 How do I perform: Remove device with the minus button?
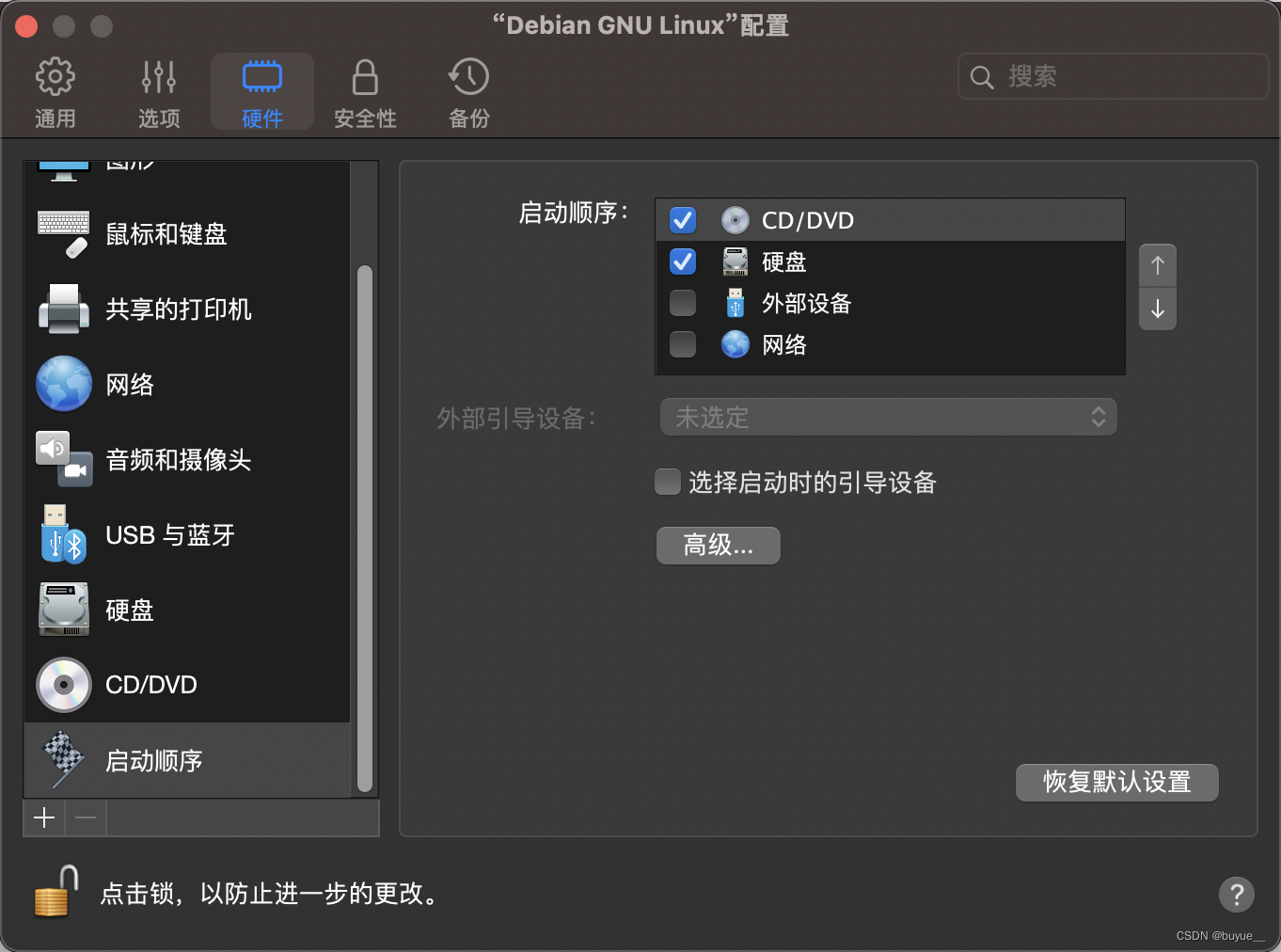coord(86,817)
